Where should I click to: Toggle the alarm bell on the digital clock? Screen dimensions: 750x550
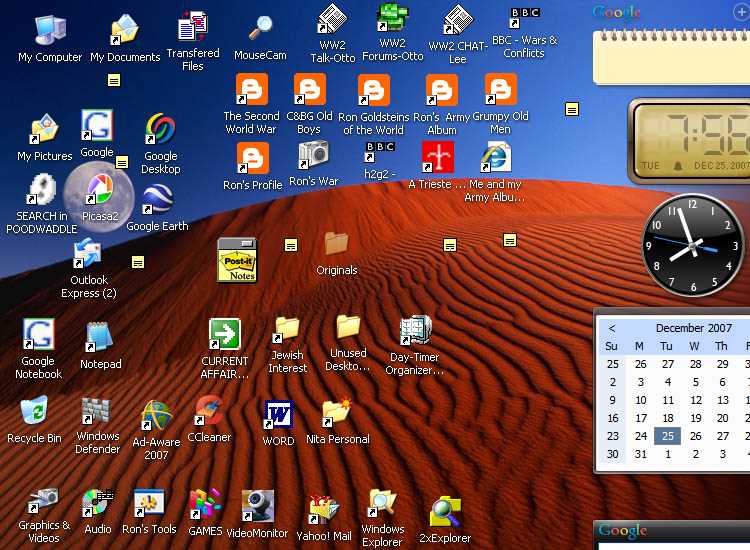point(677,165)
